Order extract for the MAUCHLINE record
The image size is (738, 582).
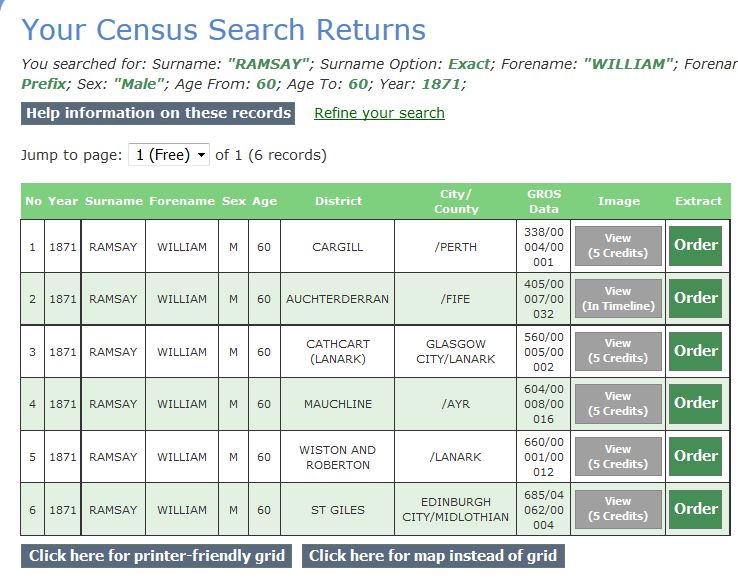[x=696, y=404]
